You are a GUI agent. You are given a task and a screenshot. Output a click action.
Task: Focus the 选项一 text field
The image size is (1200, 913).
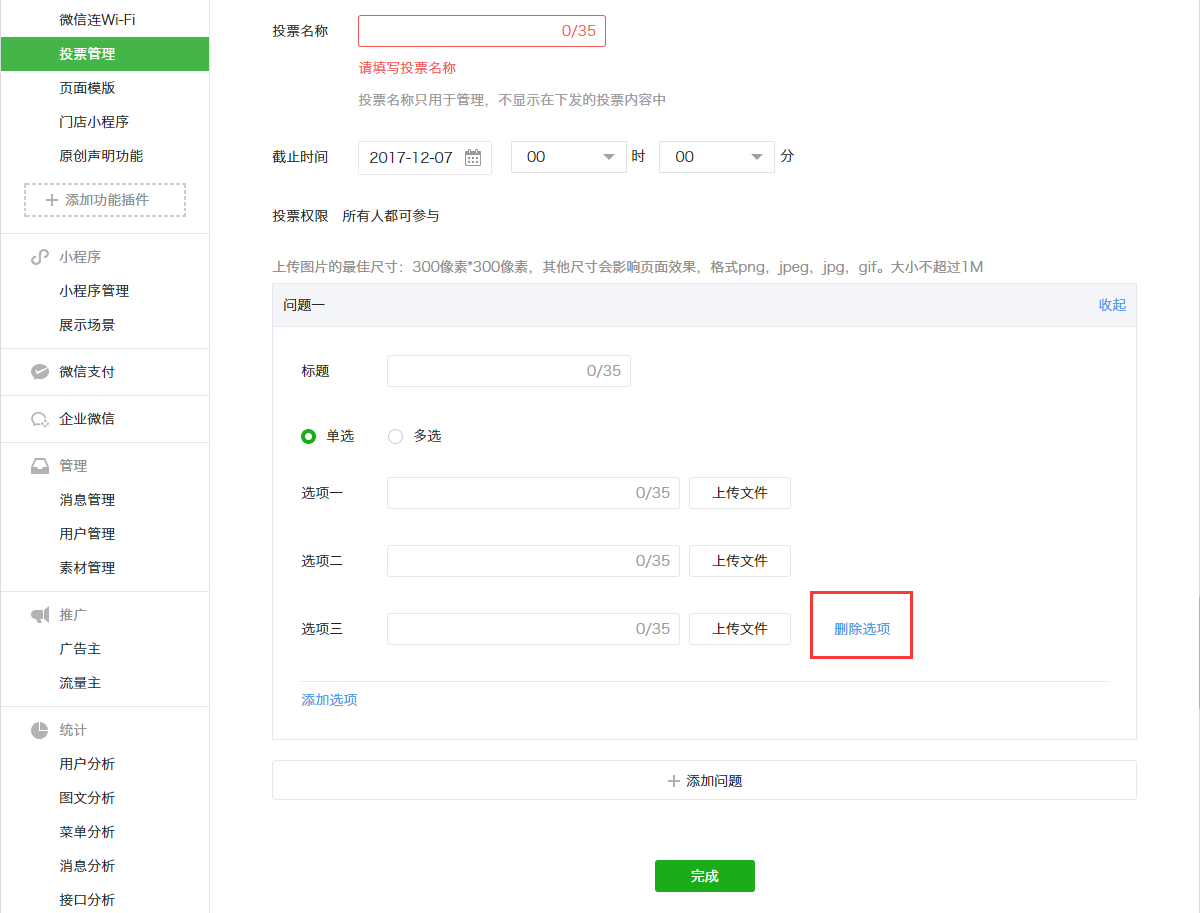533,493
